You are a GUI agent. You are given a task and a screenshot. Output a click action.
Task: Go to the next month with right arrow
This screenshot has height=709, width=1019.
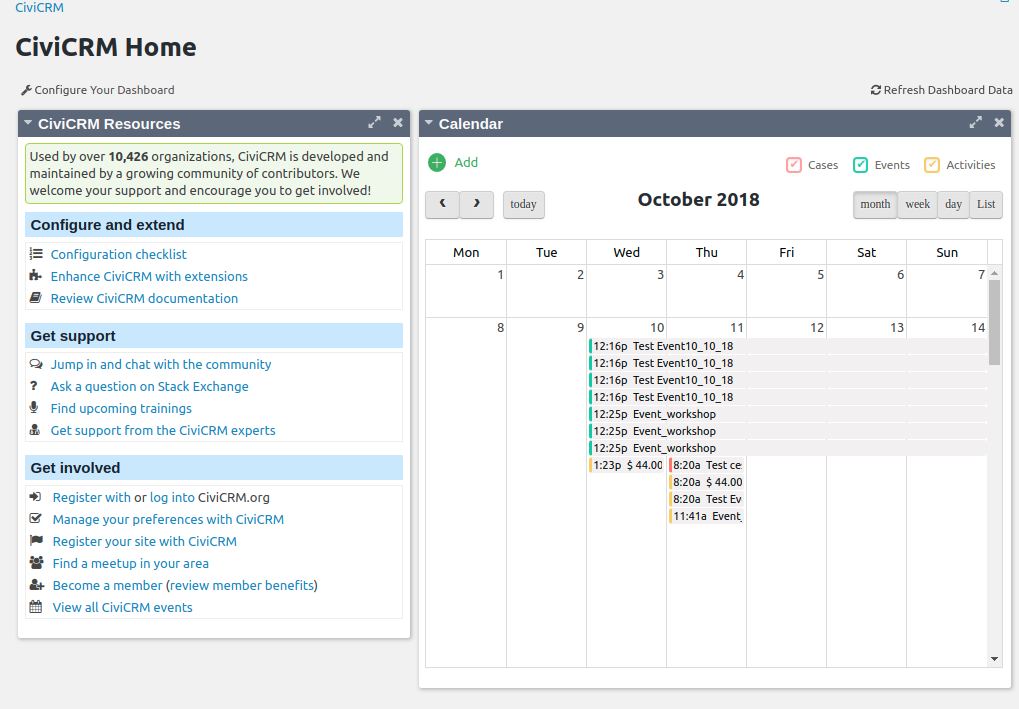tap(476, 204)
